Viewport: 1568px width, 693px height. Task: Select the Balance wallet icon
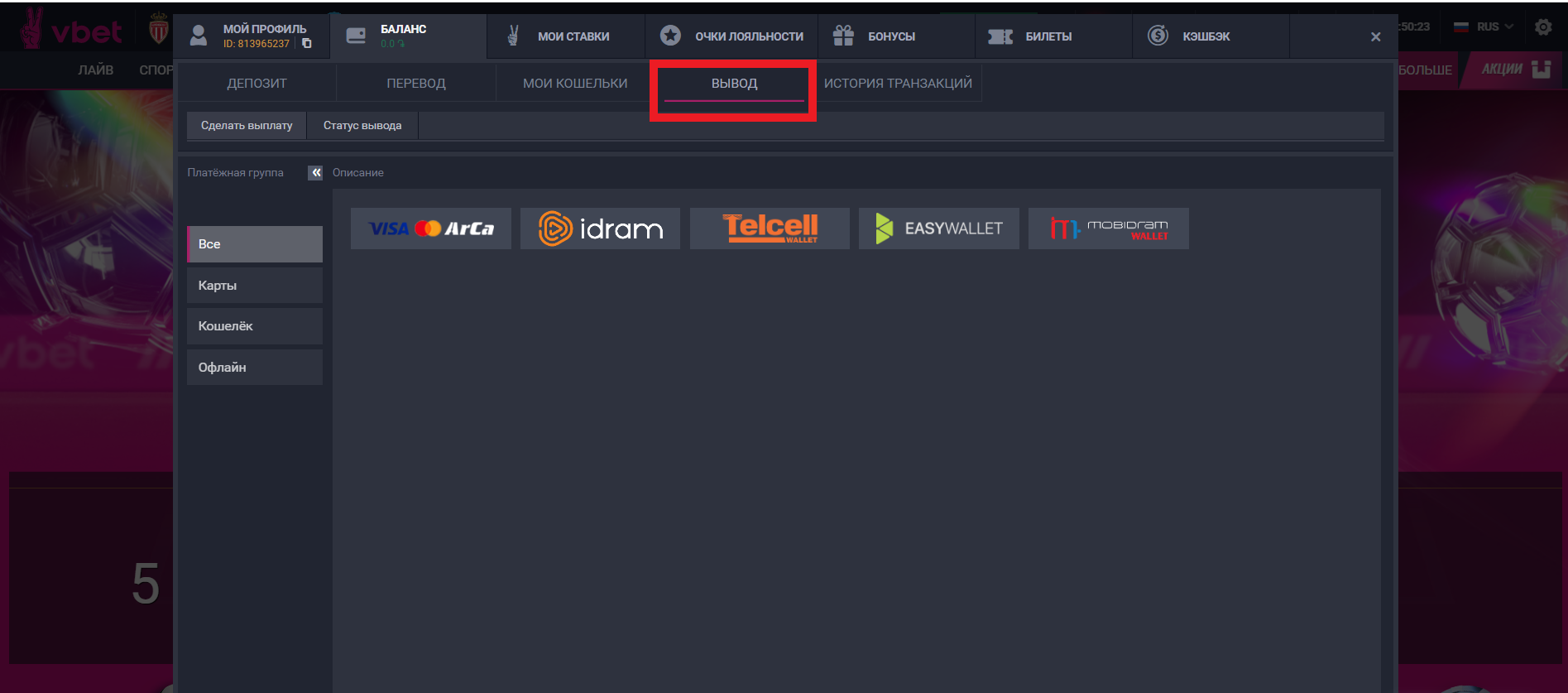click(x=356, y=36)
